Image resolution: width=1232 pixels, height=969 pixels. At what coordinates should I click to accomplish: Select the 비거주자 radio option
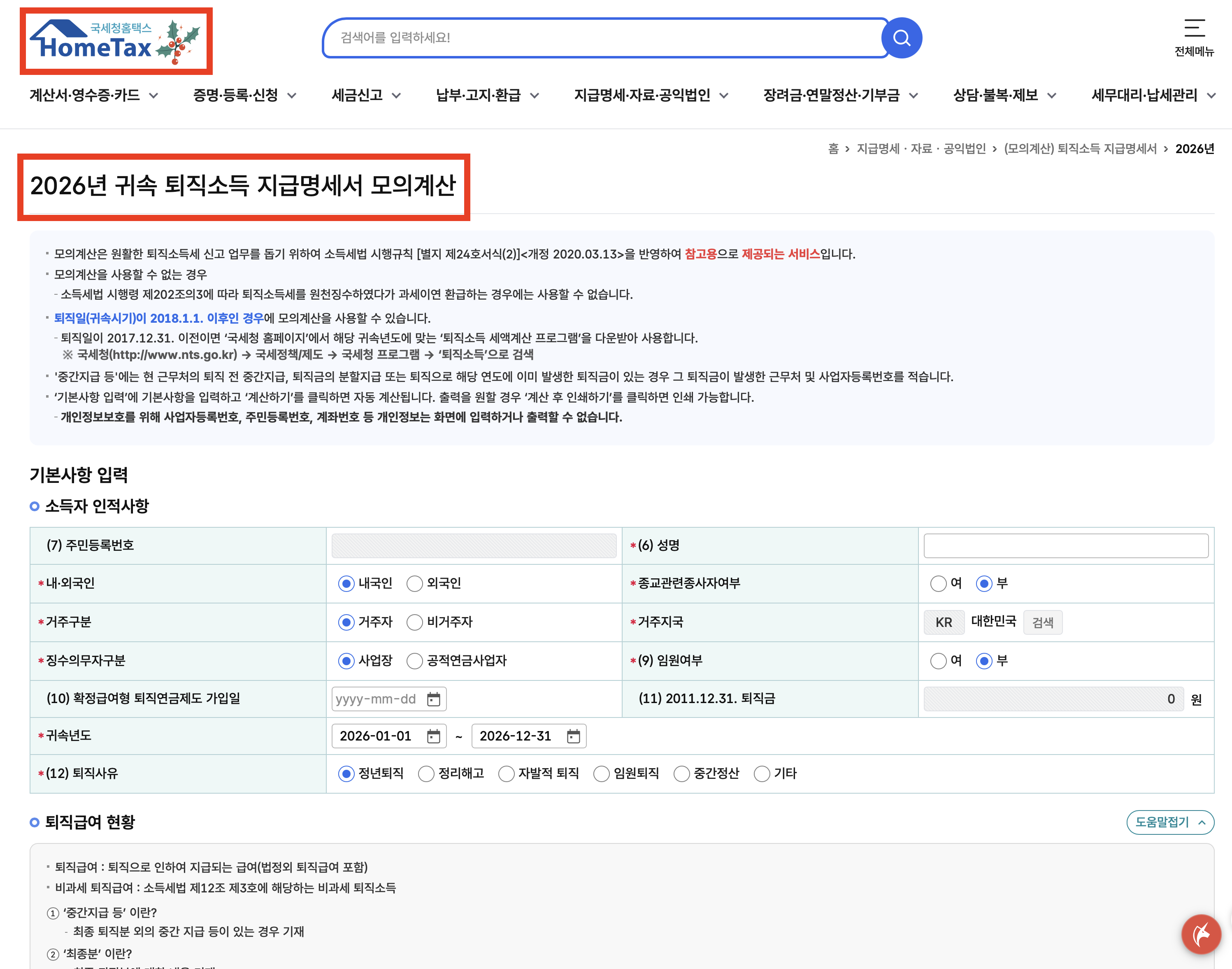pos(415,622)
